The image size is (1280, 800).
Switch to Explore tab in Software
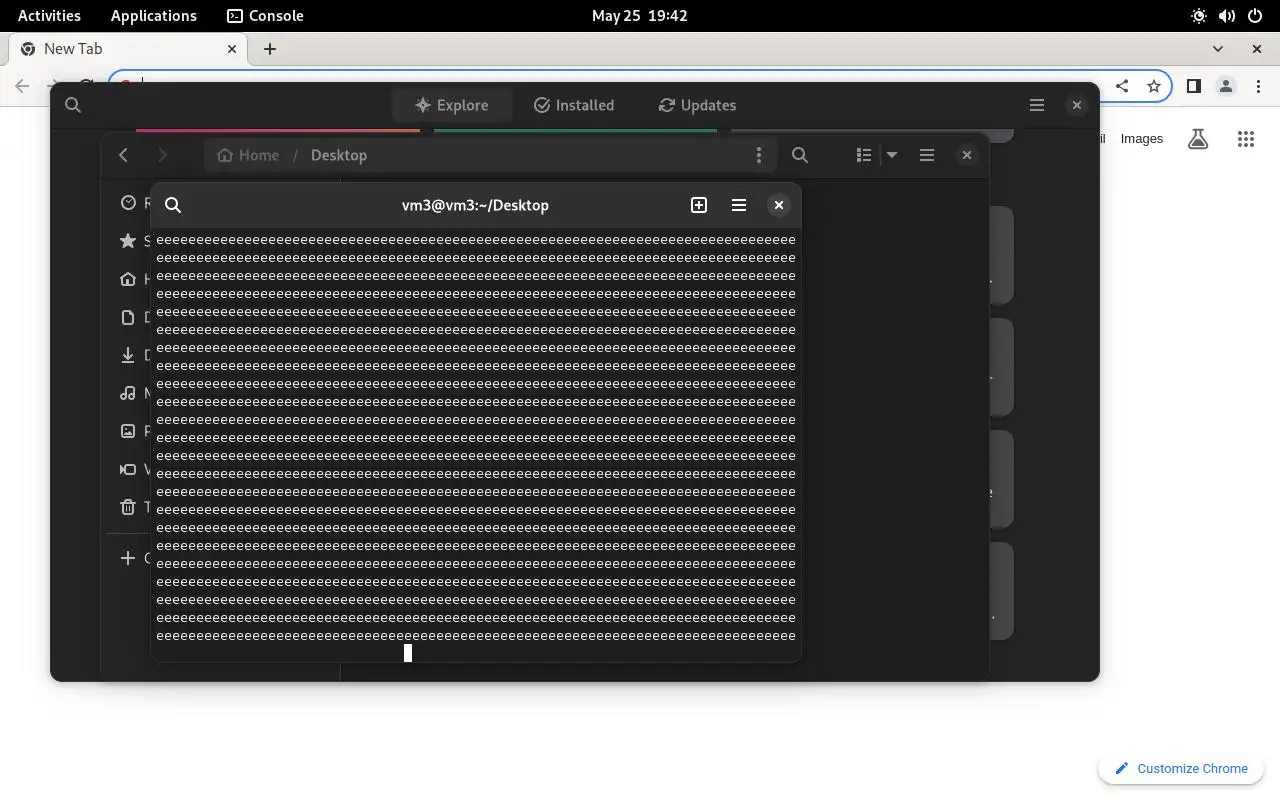click(x=451, y=105)
